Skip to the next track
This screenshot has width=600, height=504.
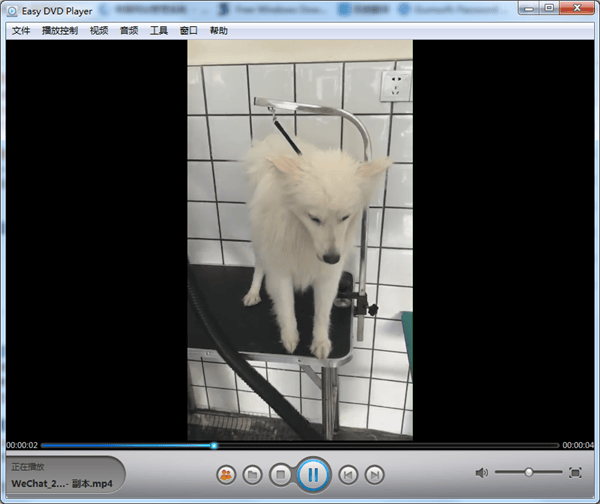click(374, 473)
